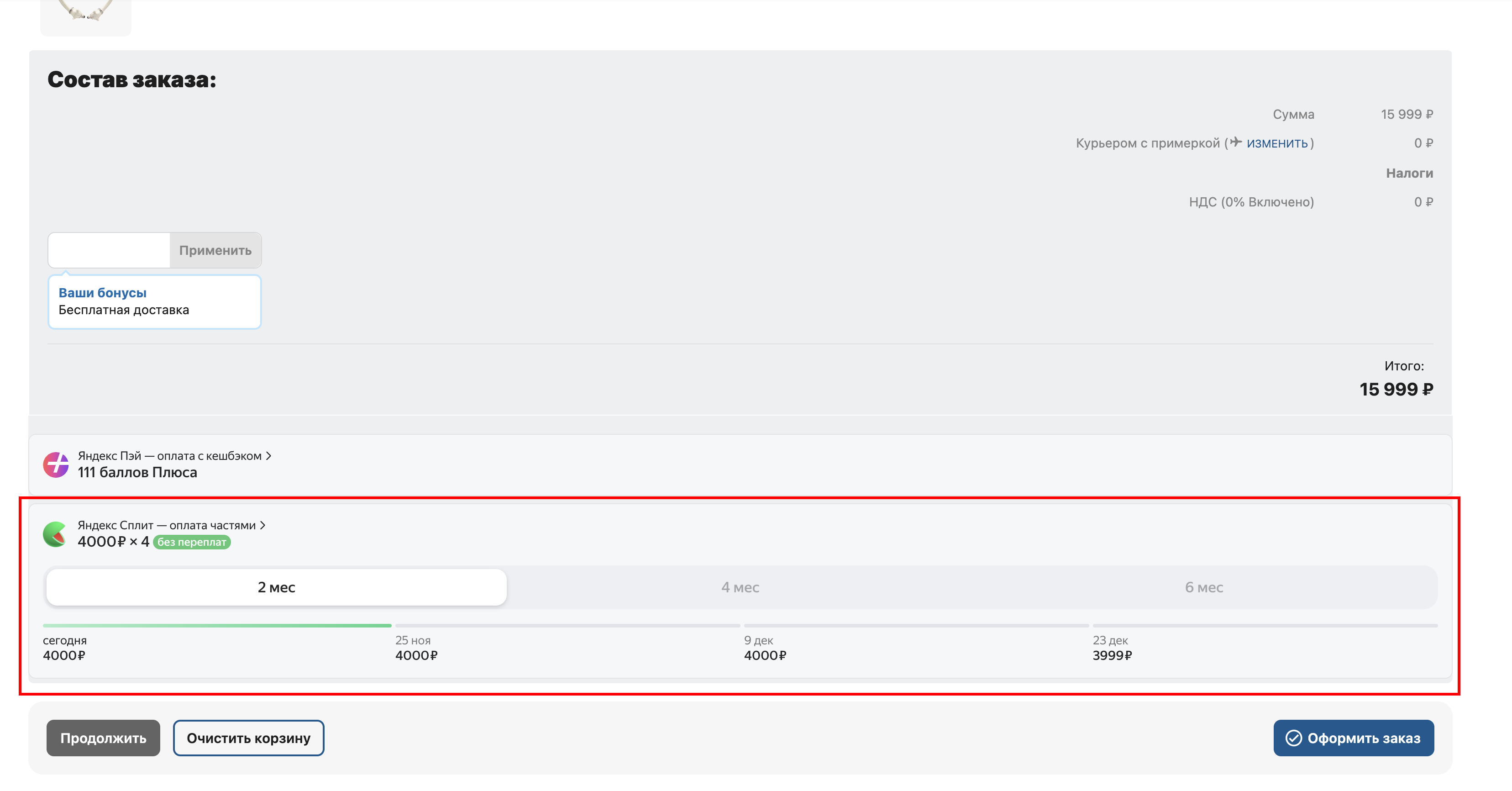Screen dimensions: 1512x791
Task: Click the Yandex Pay plus logo icon
Action: [56, 464]
